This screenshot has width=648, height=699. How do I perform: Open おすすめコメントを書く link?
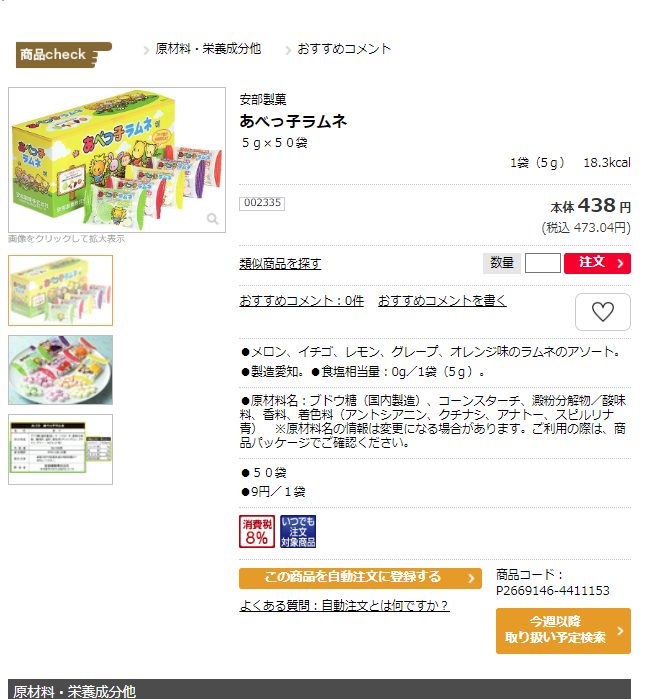442,301
